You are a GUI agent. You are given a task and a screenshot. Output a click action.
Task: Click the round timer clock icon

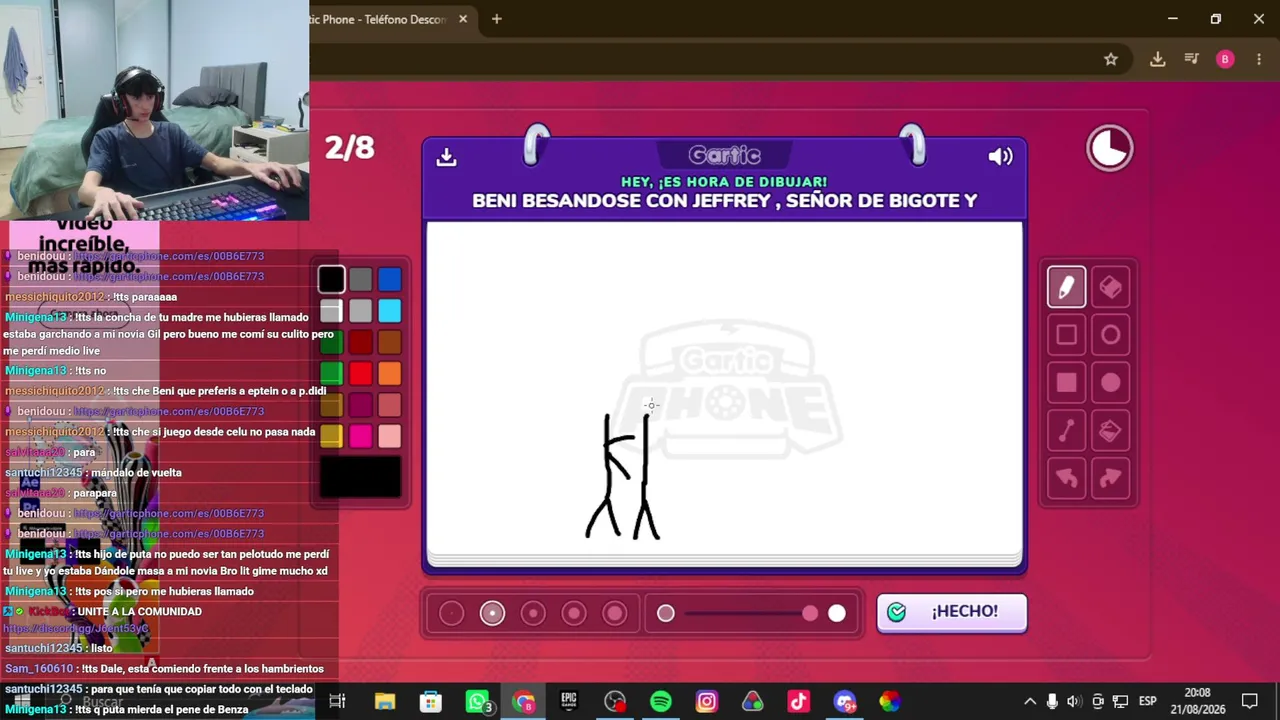coord(1110,149)
